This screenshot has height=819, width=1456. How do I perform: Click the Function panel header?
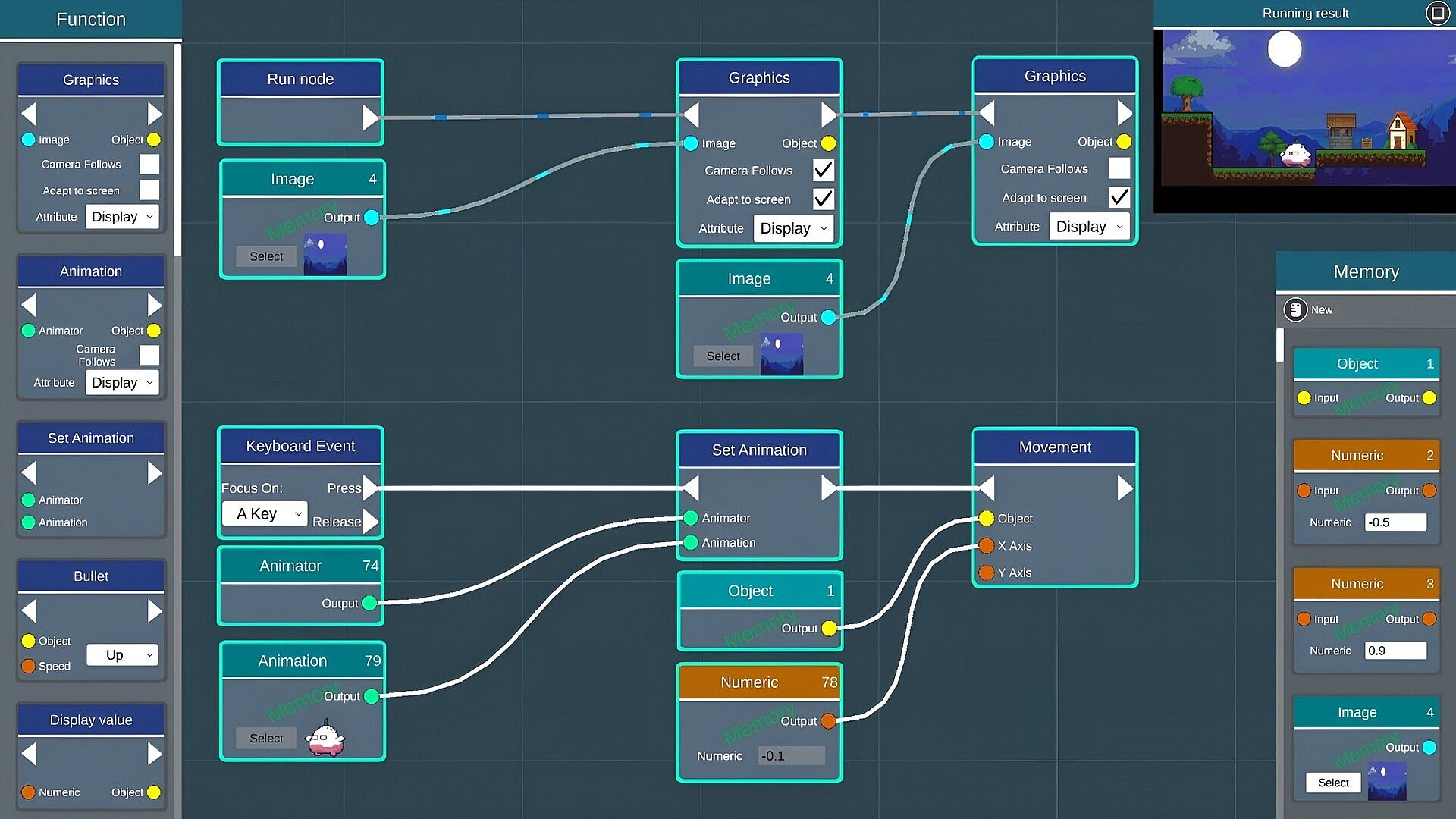pos(91,19)
